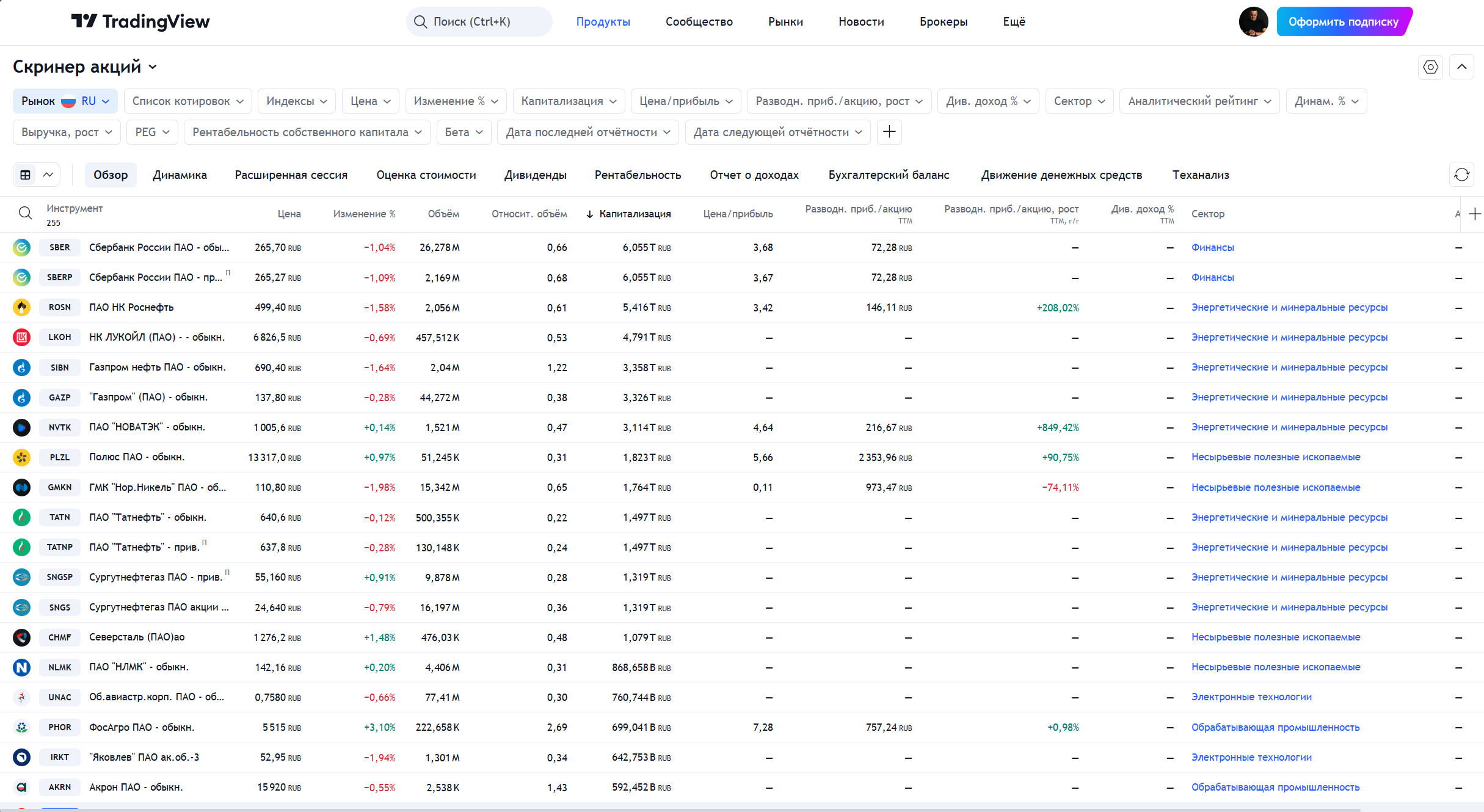Open the GAZP ticker link
The height and width of the screenshot is (812, 1484).
click(x=60, y=397)
